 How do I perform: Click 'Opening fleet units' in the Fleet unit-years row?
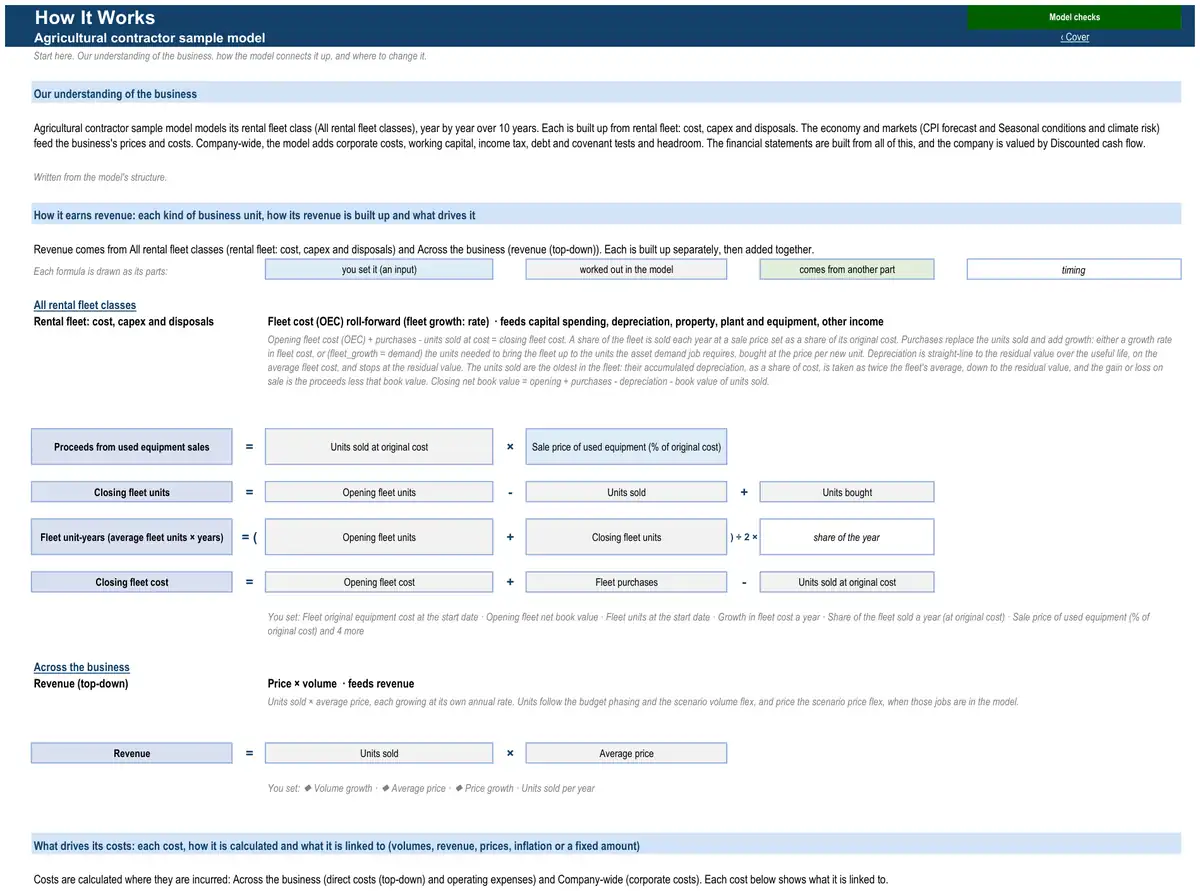pyautogui.click(x=379, y=537)
